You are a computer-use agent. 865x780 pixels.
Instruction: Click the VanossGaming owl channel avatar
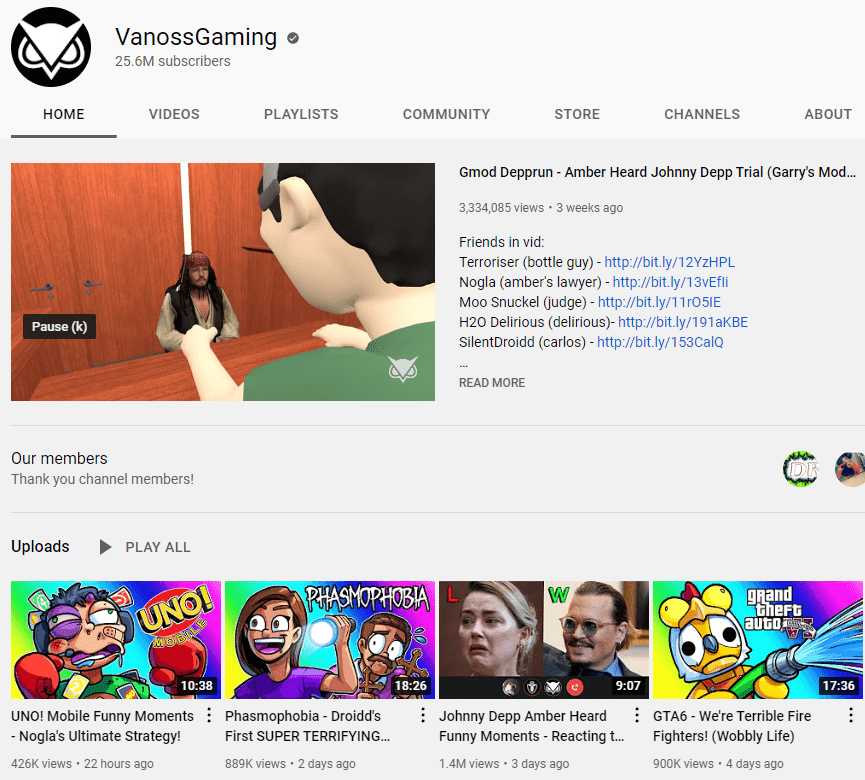point(51,47)
